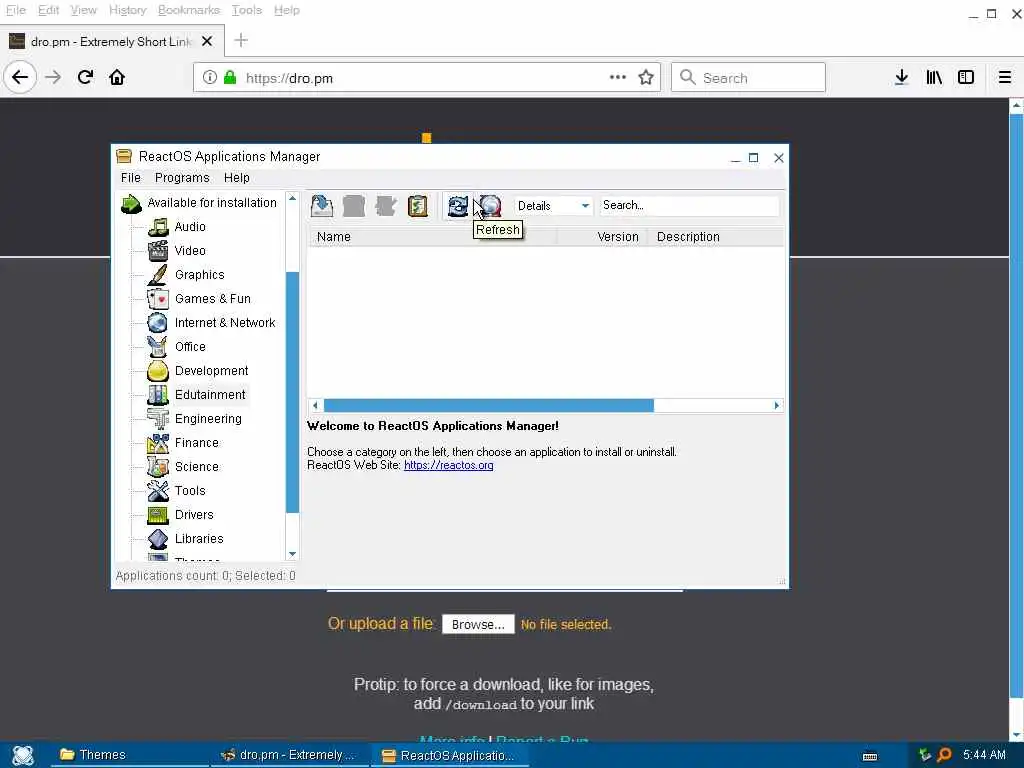The height and width of the screenshot is (768, 1024).
Task: Open a new Firefox tab
Action: pos(241,40)
